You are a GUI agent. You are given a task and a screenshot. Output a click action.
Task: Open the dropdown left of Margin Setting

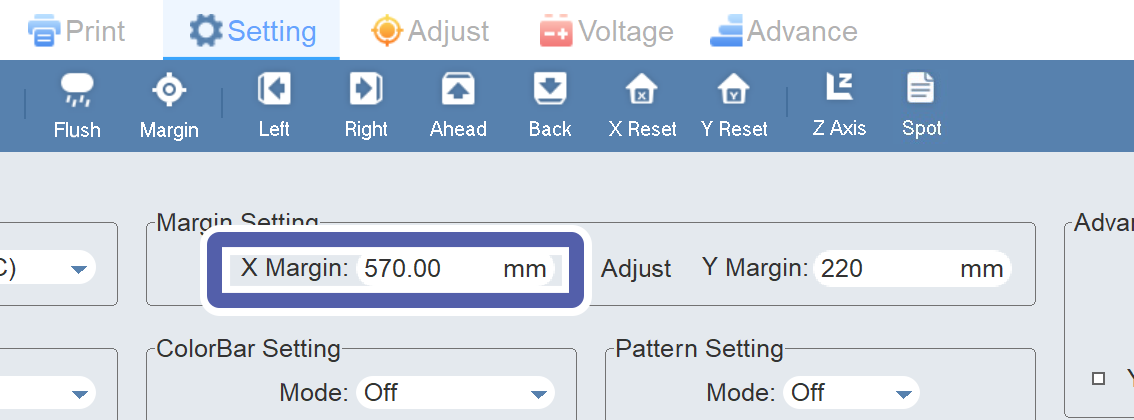click(78, 269)
